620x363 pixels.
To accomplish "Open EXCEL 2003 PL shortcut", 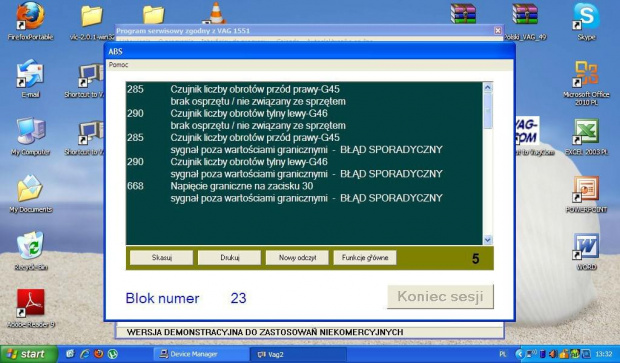I will pyautogui.click(x=586, y=136).
